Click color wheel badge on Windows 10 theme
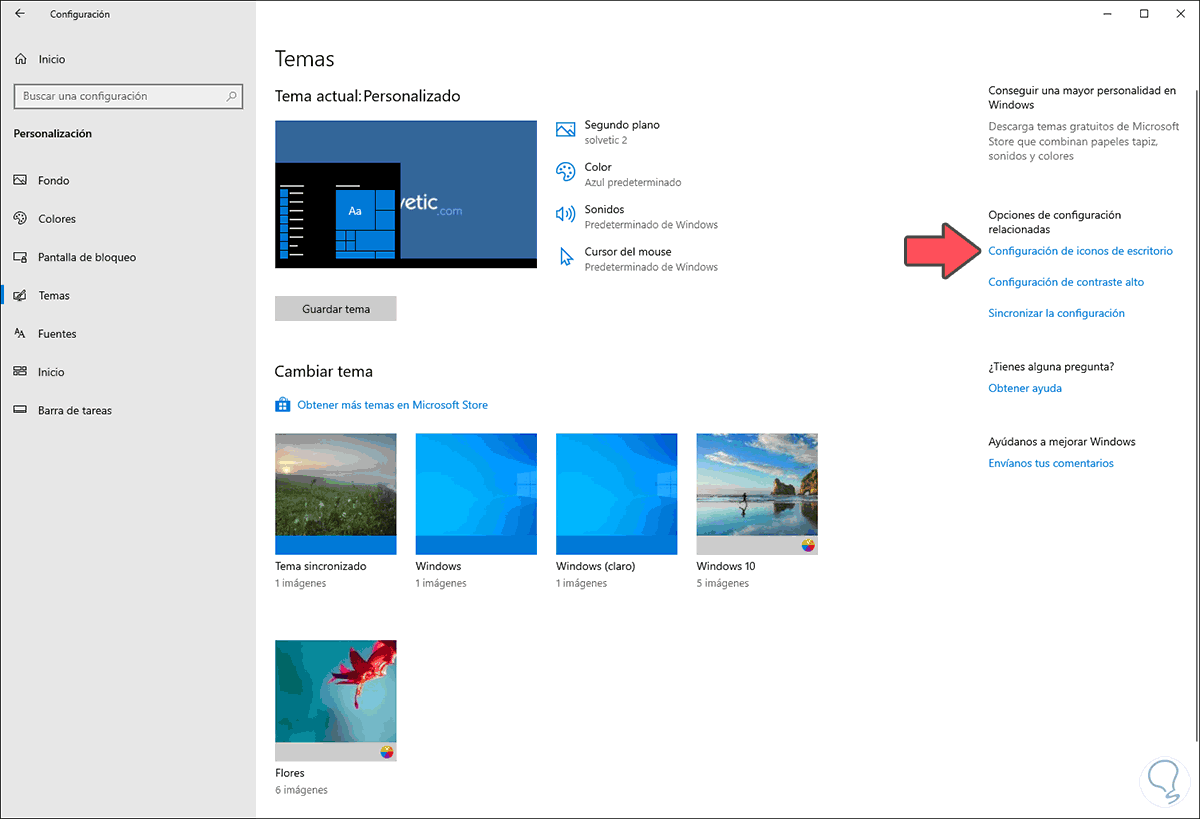 [x=809, y=545]
